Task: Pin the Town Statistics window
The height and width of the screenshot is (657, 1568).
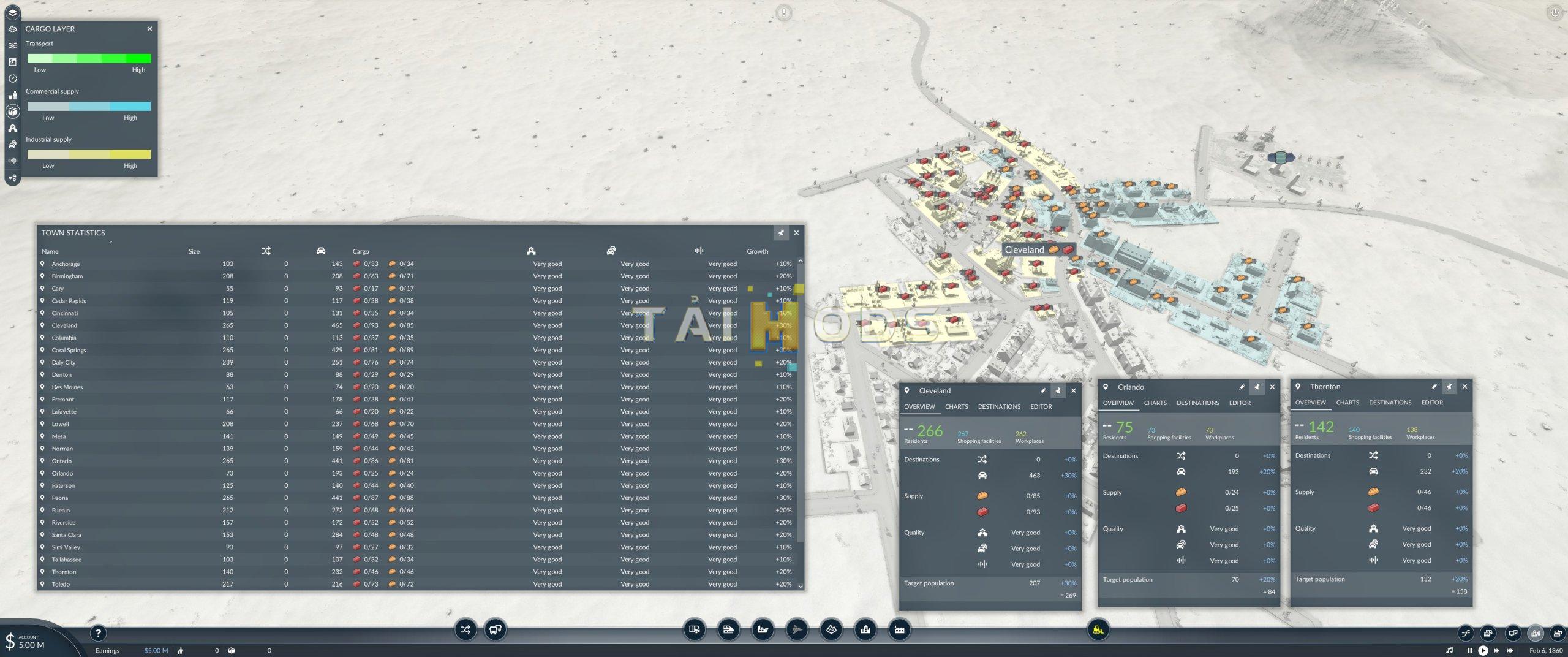Action: 781,232
